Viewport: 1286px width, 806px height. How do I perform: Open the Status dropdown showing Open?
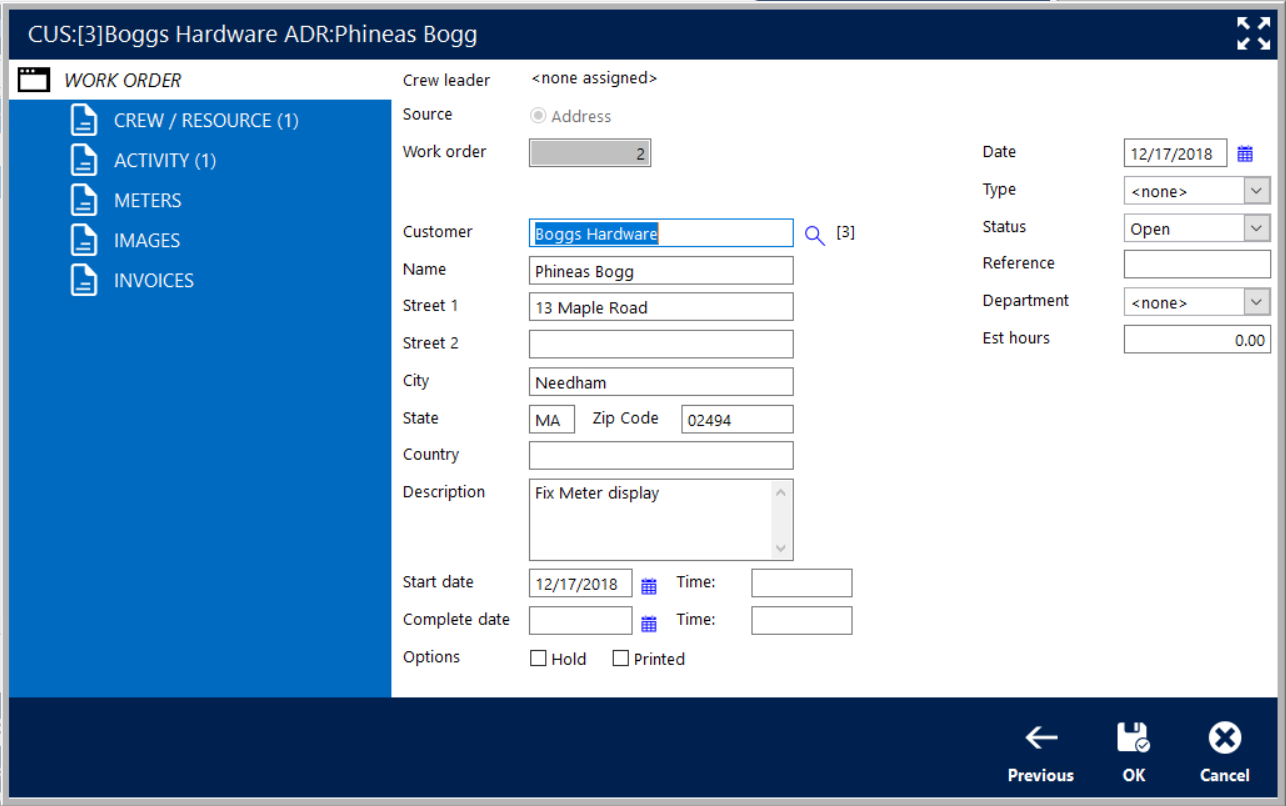pos(1256,229)
